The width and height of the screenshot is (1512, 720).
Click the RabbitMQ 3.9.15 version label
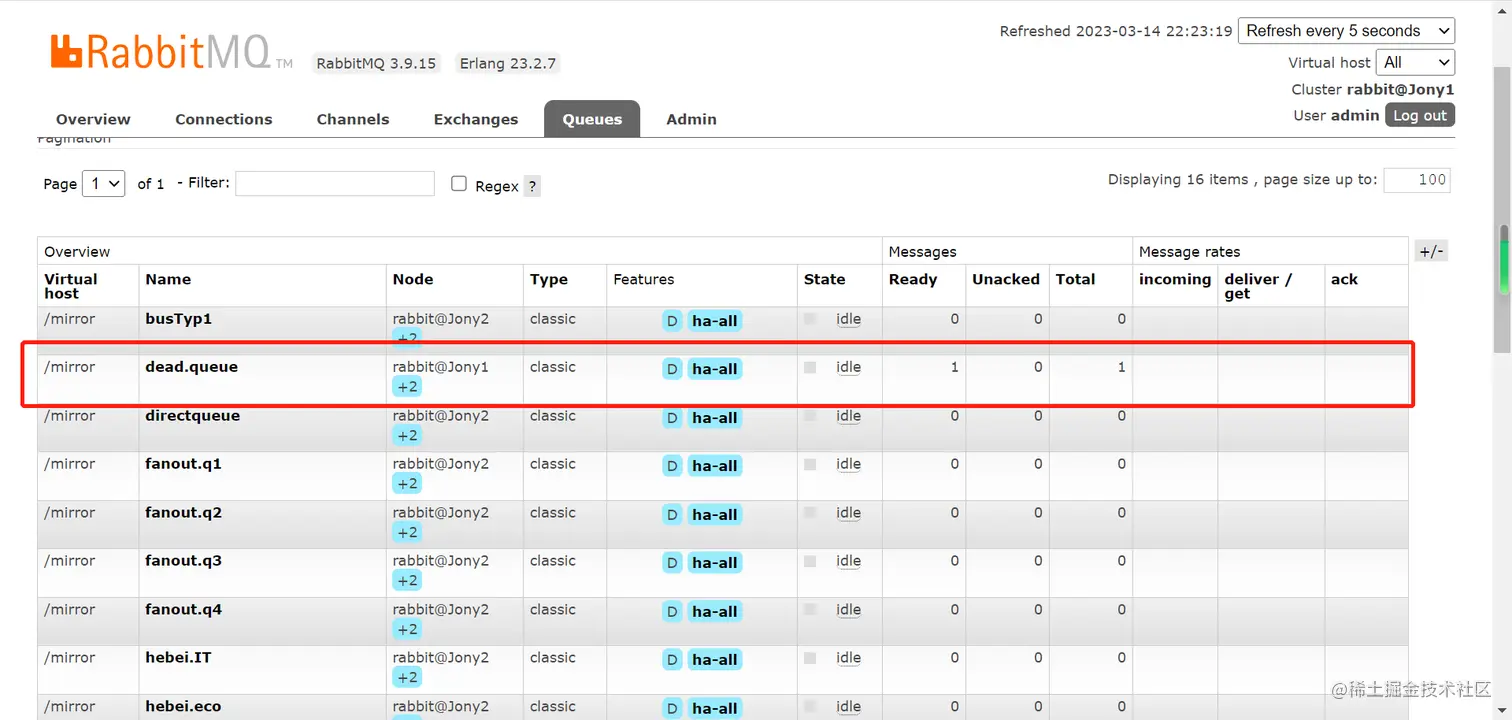pos(376,63)
